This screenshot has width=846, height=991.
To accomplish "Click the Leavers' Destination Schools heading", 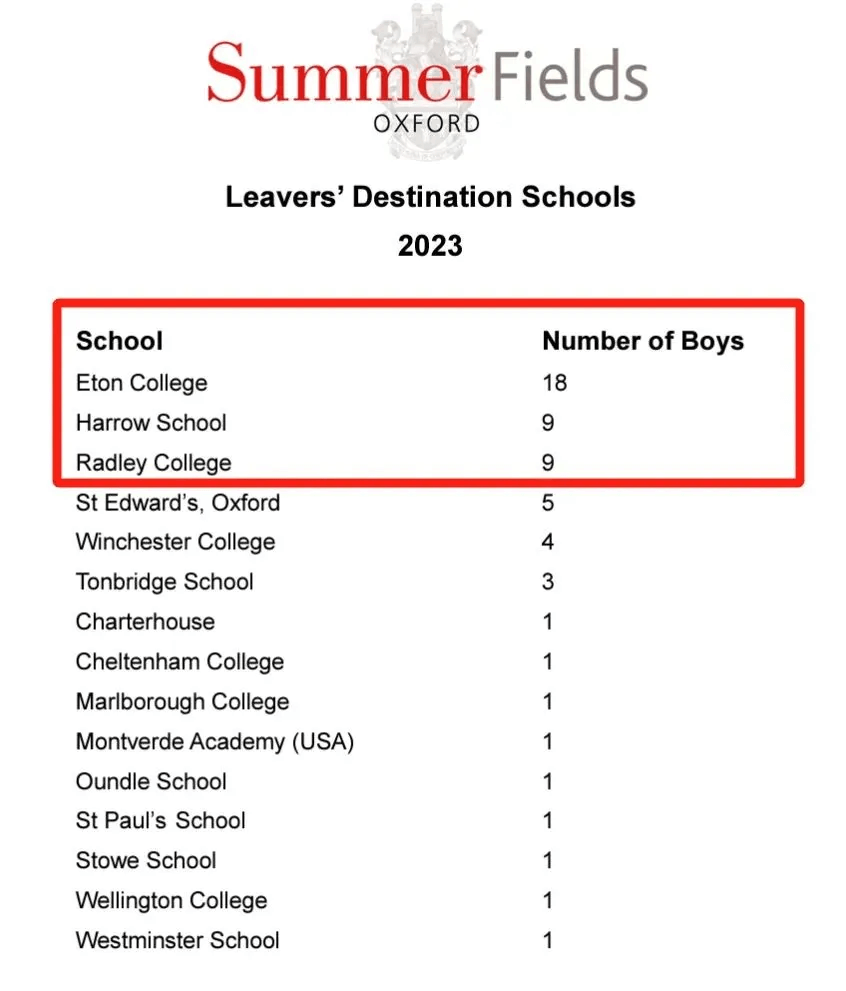I will pyautogui.click(x=430, y=197).
